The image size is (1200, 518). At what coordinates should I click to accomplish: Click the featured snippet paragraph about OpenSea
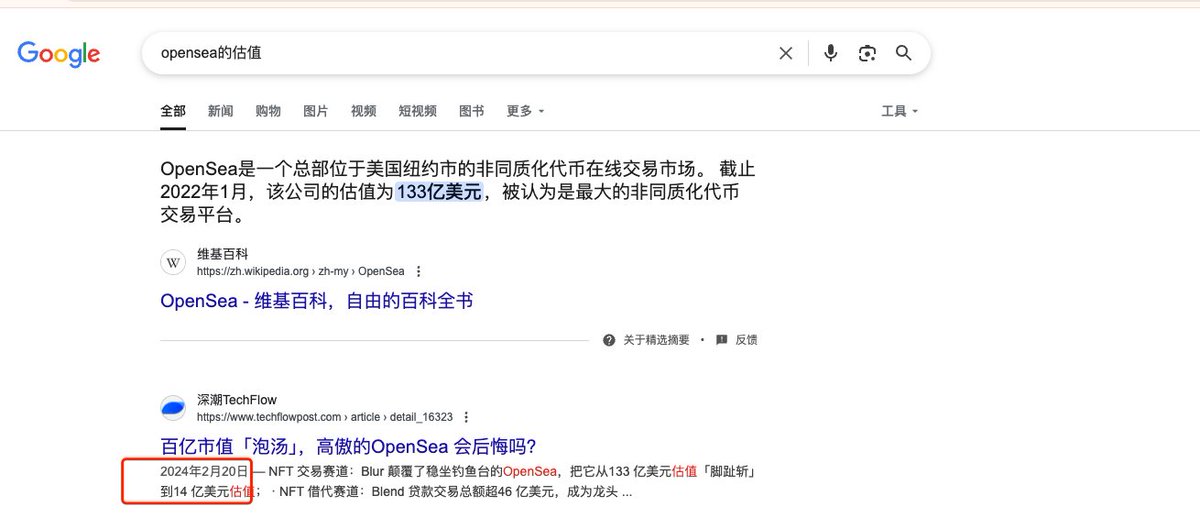coord(456,191)
